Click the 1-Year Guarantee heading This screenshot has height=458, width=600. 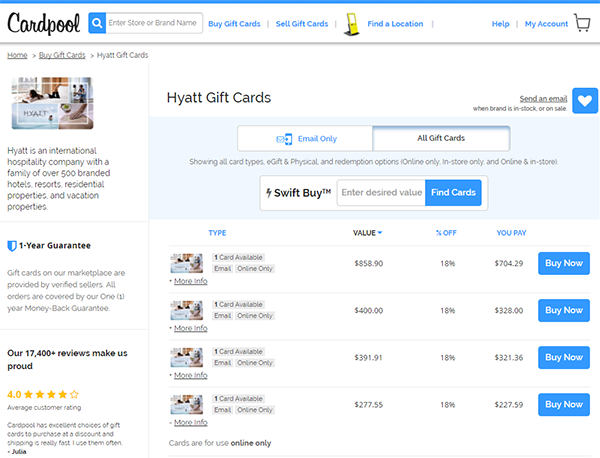pos(55,246)
